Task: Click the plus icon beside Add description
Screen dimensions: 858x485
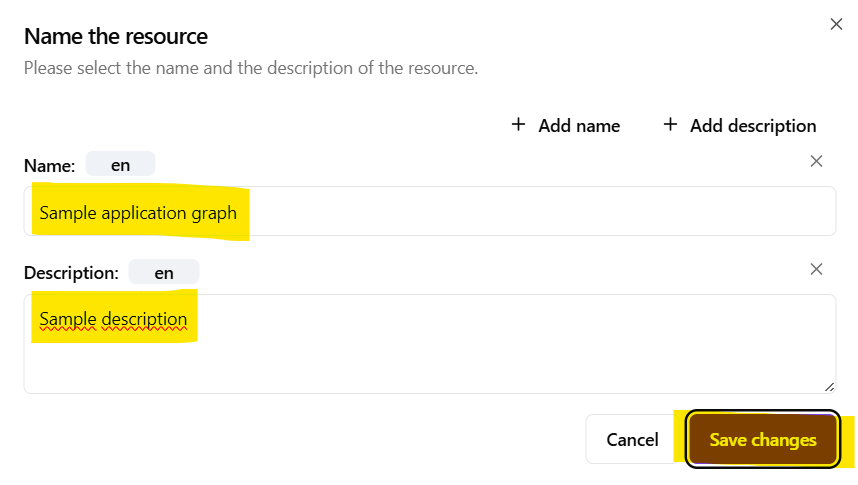Action: pyautogui.click(x=670, y=125)
